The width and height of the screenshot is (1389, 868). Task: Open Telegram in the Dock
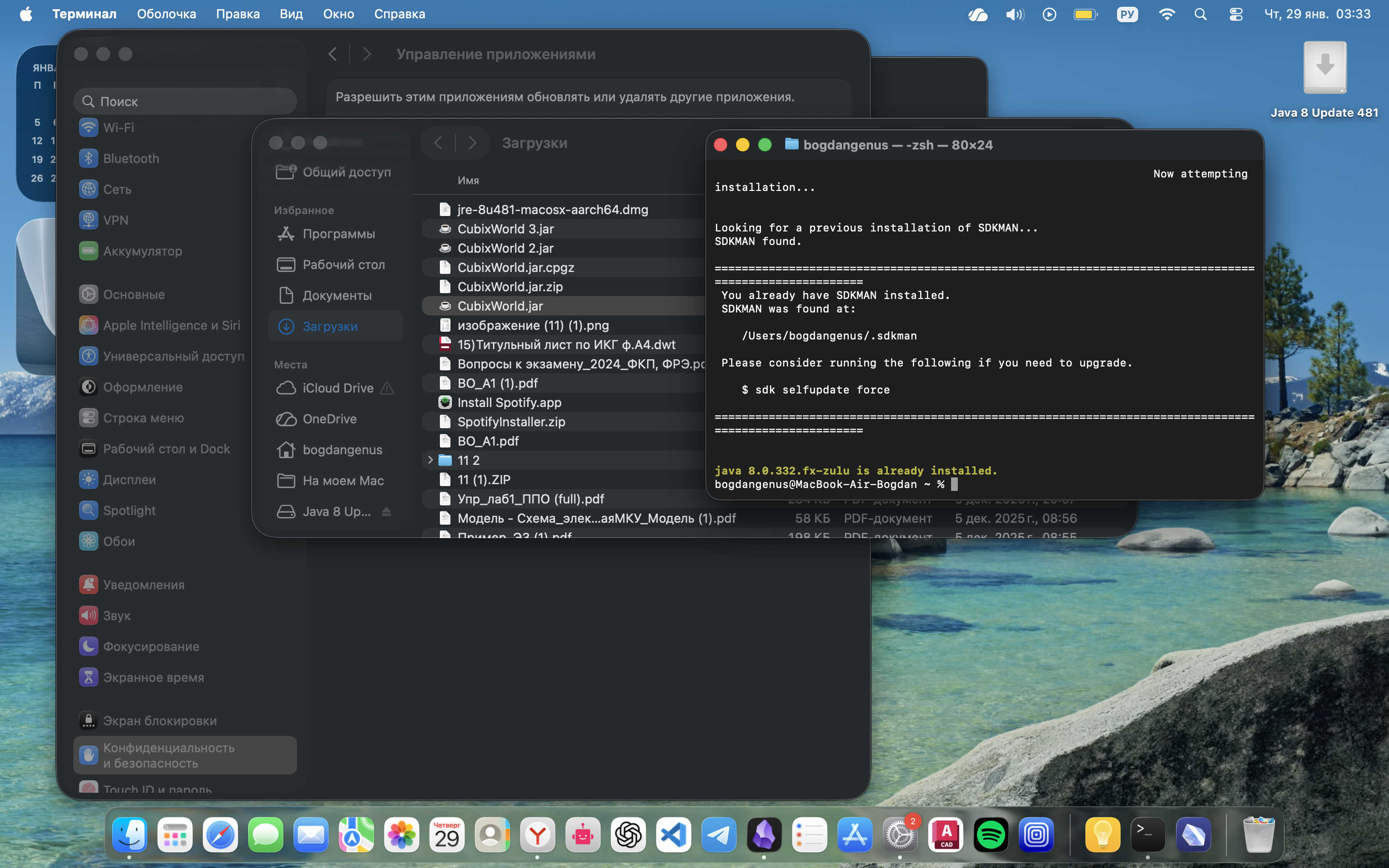719,834
